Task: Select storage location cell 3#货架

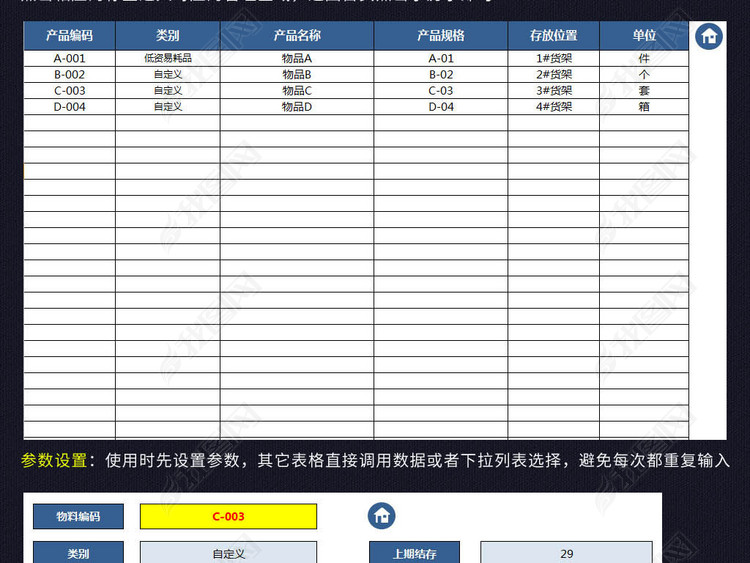Action: (554, 90)
